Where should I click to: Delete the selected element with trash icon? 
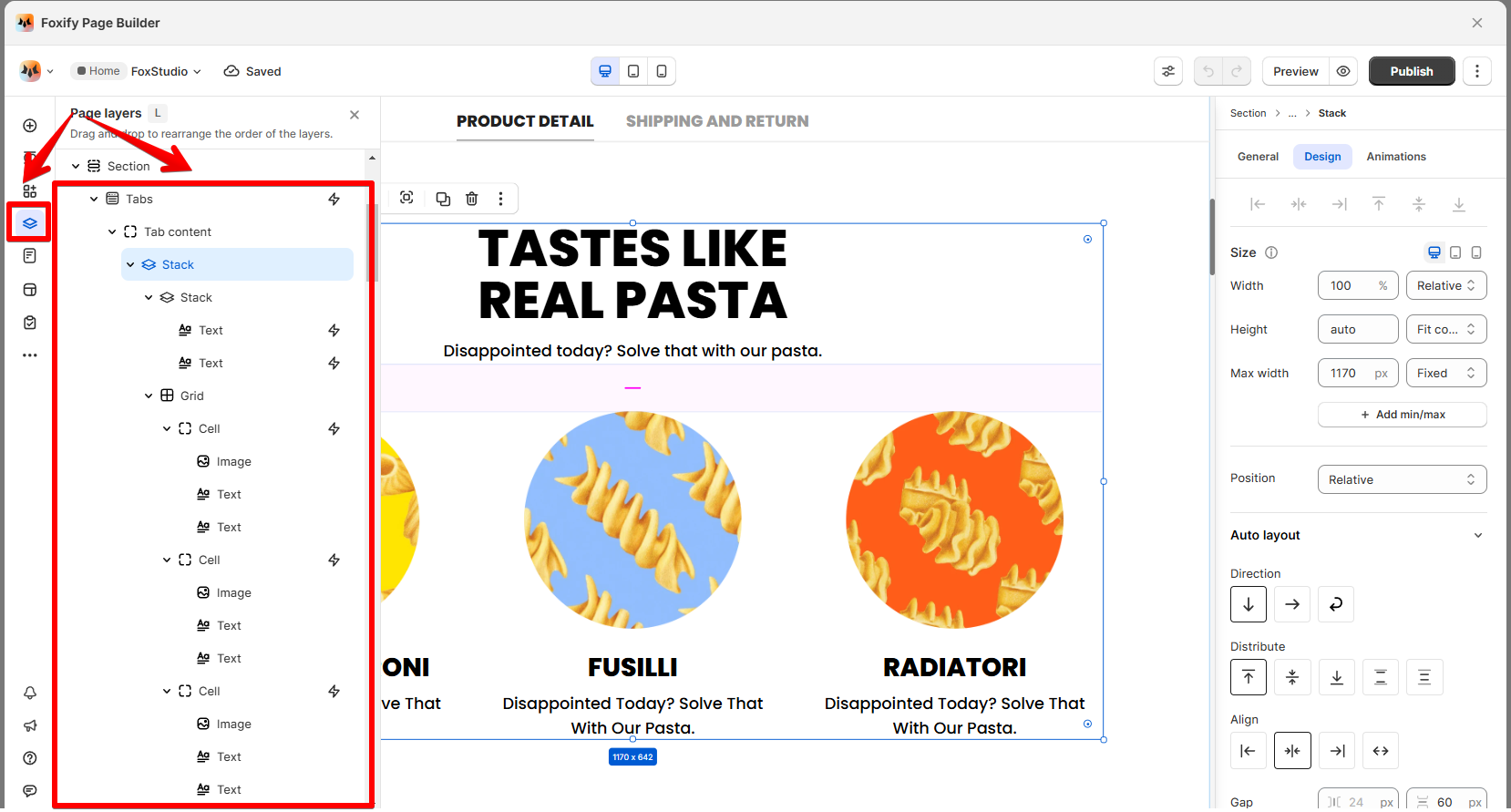tap(472, 199)
